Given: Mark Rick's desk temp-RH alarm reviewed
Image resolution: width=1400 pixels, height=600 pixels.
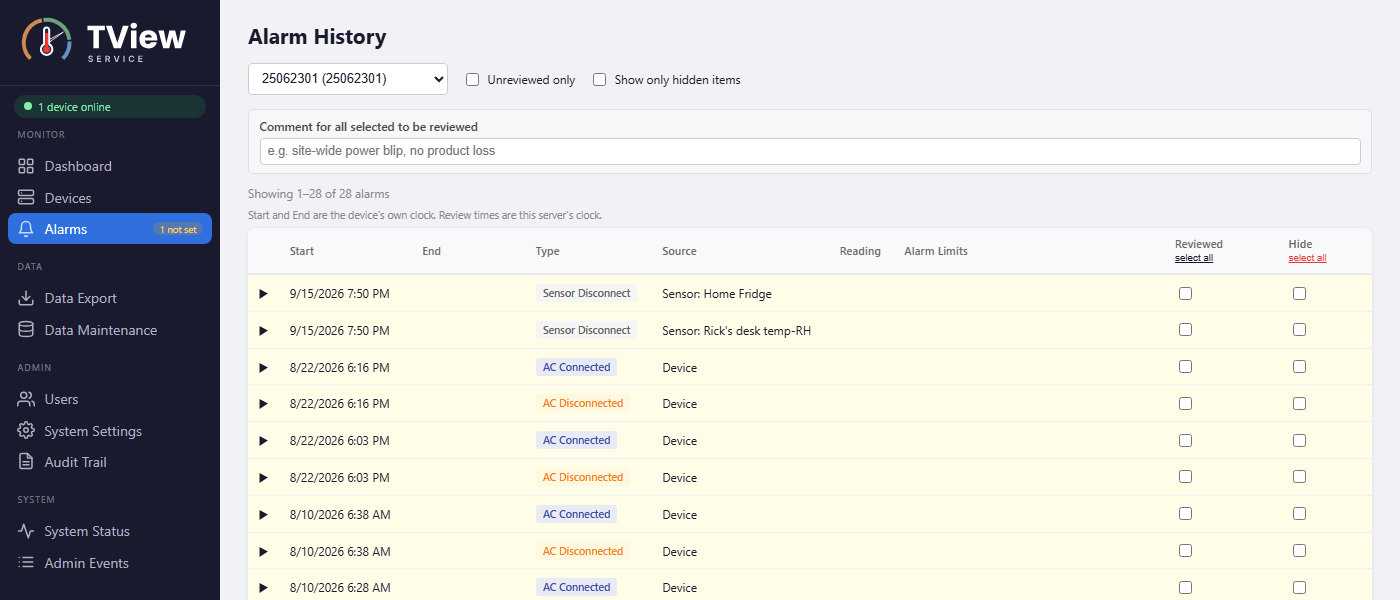Looking at the screenshot, I should pos(1185,330).
